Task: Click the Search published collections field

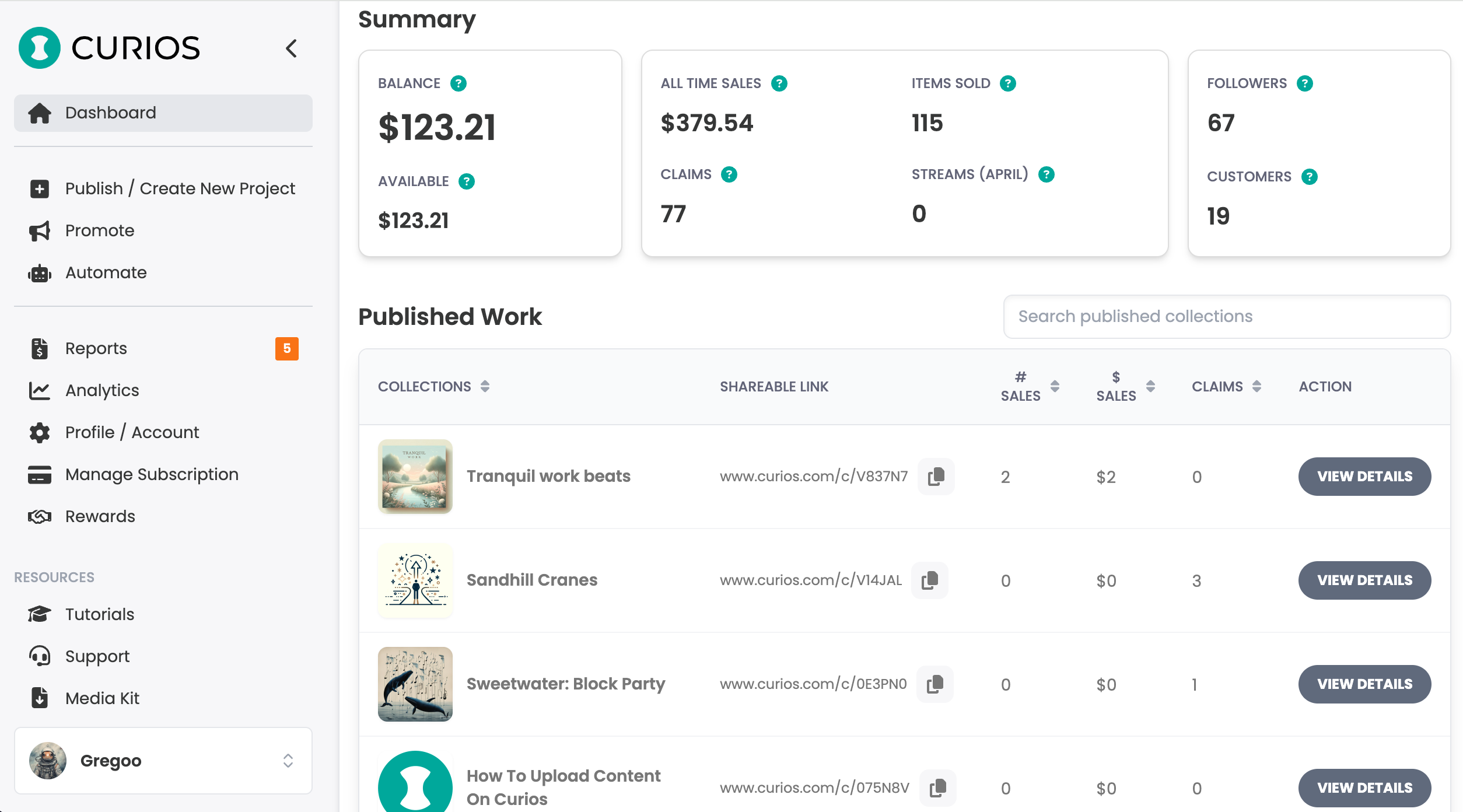Action: click(1226, 317)
